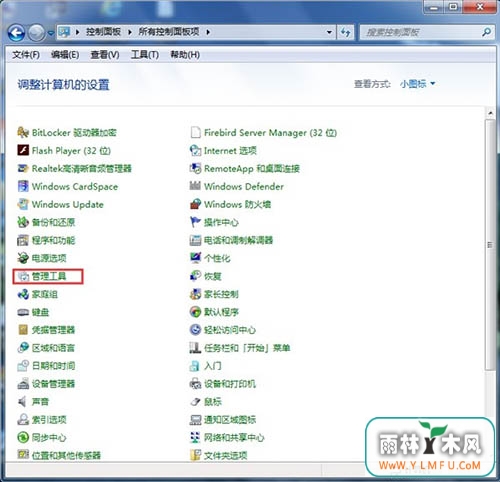The image size is (500, 482).
Task: Click the 声音 speaker icon
Action: point(23,402)
